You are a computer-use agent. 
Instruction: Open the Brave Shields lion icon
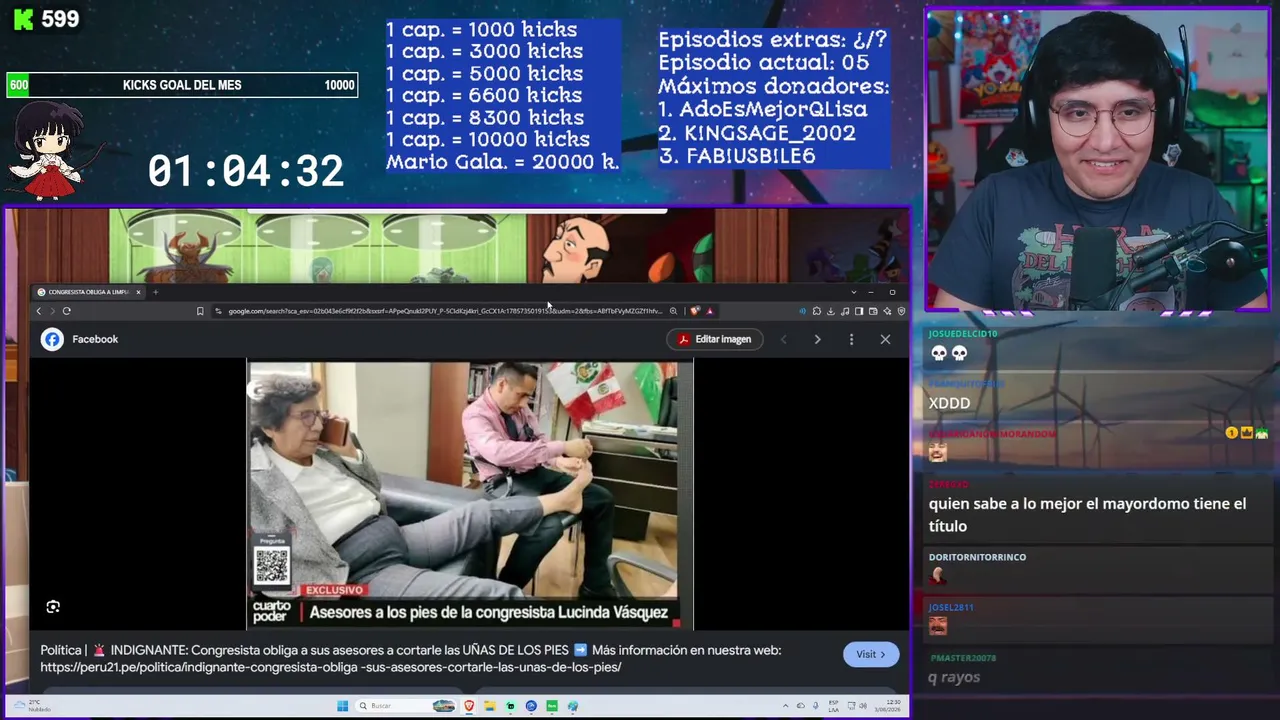click(x=695, y=311)
